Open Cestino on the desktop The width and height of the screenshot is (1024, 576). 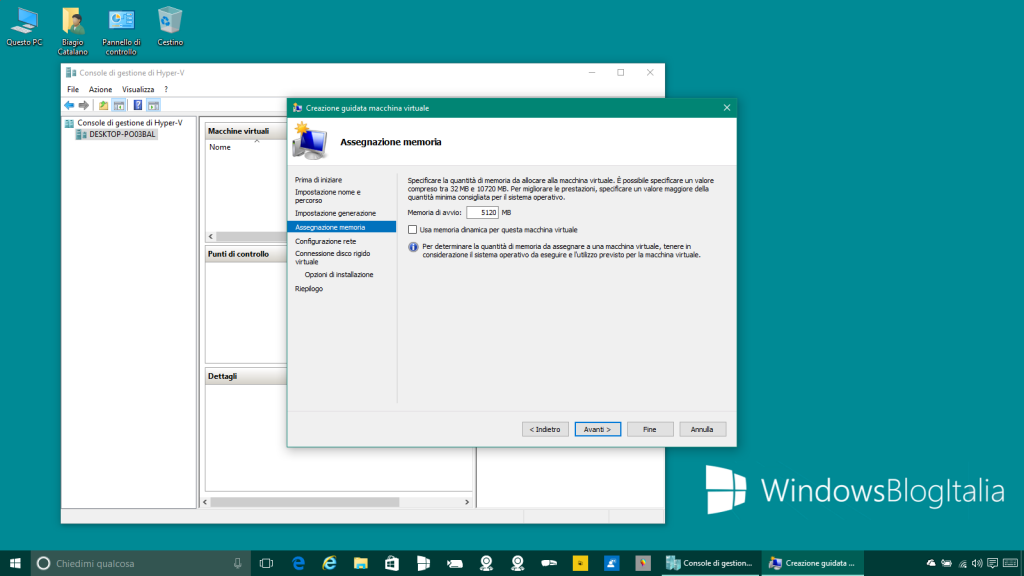click(x=170, y=27)
